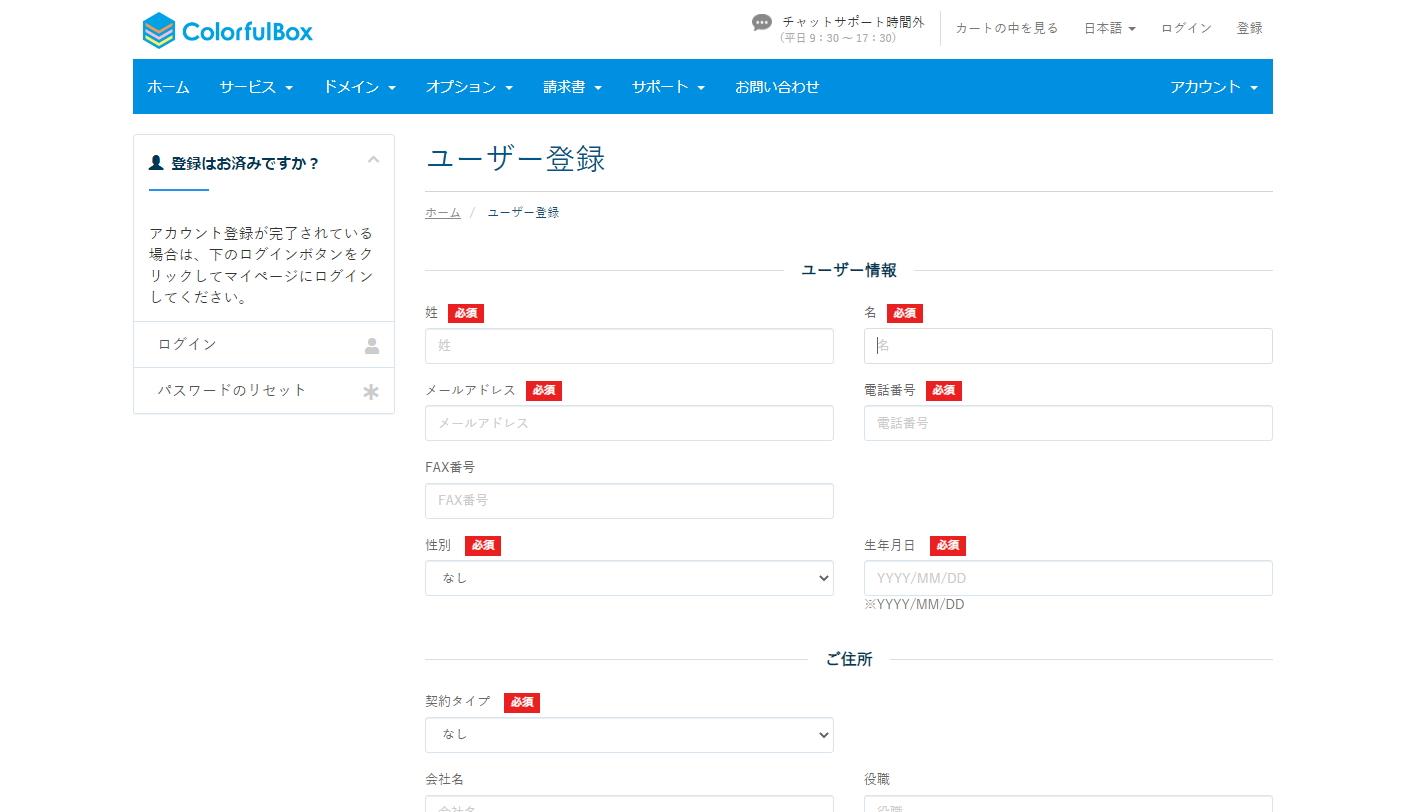The image size is (1411, 812).
Task: Click the ホーム breadcrumb link
Action: (443, 213)
